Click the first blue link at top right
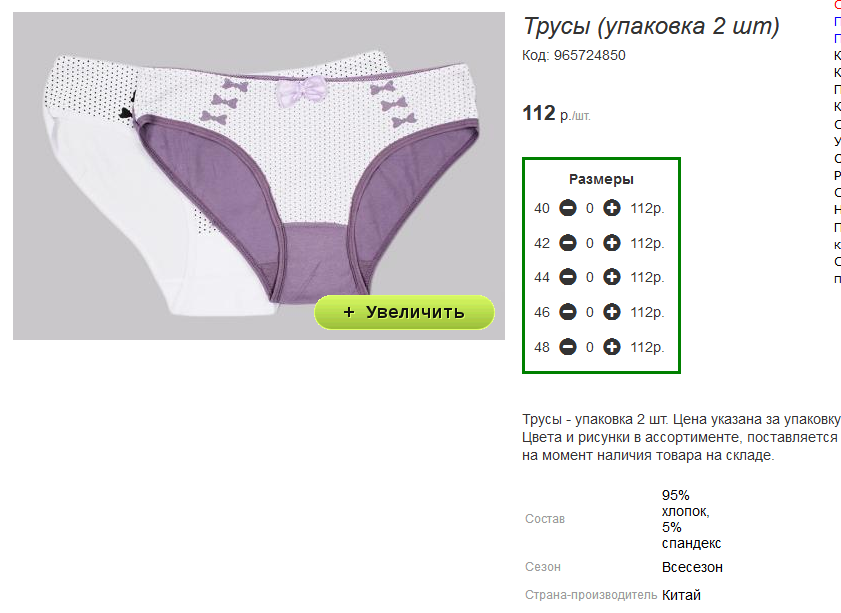841x613 pixels. (x=837, y=22)
